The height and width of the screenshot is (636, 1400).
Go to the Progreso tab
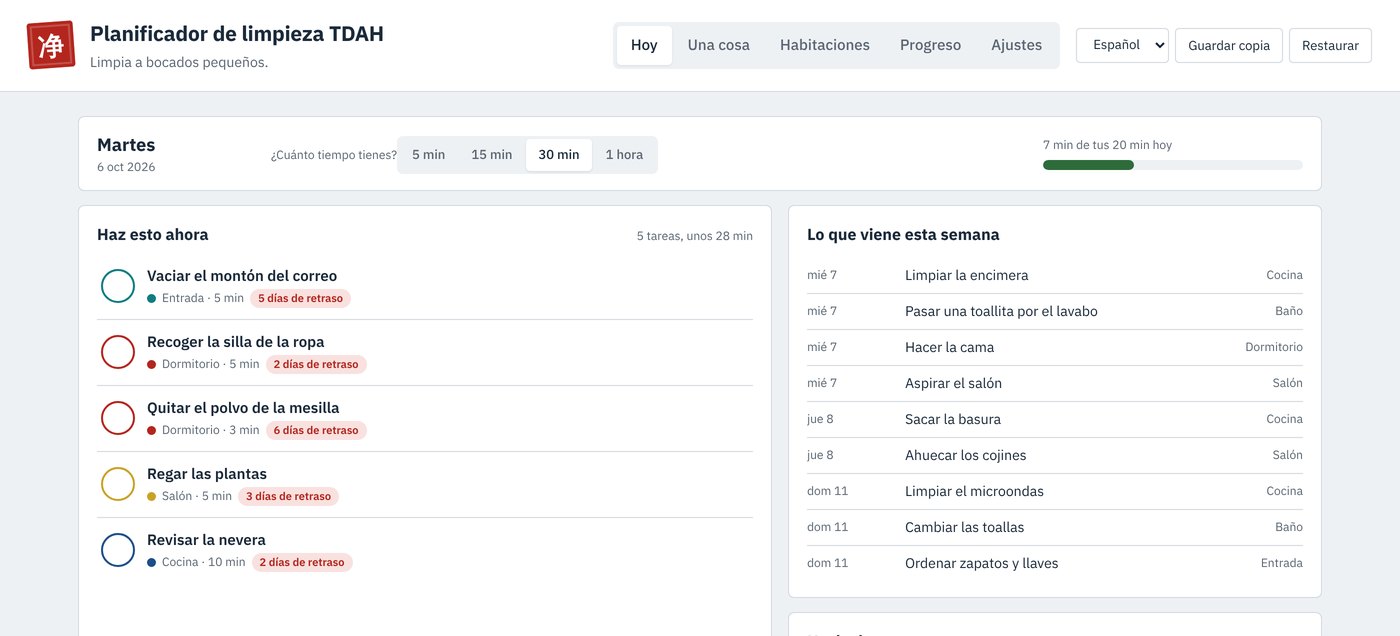point(930,45)
